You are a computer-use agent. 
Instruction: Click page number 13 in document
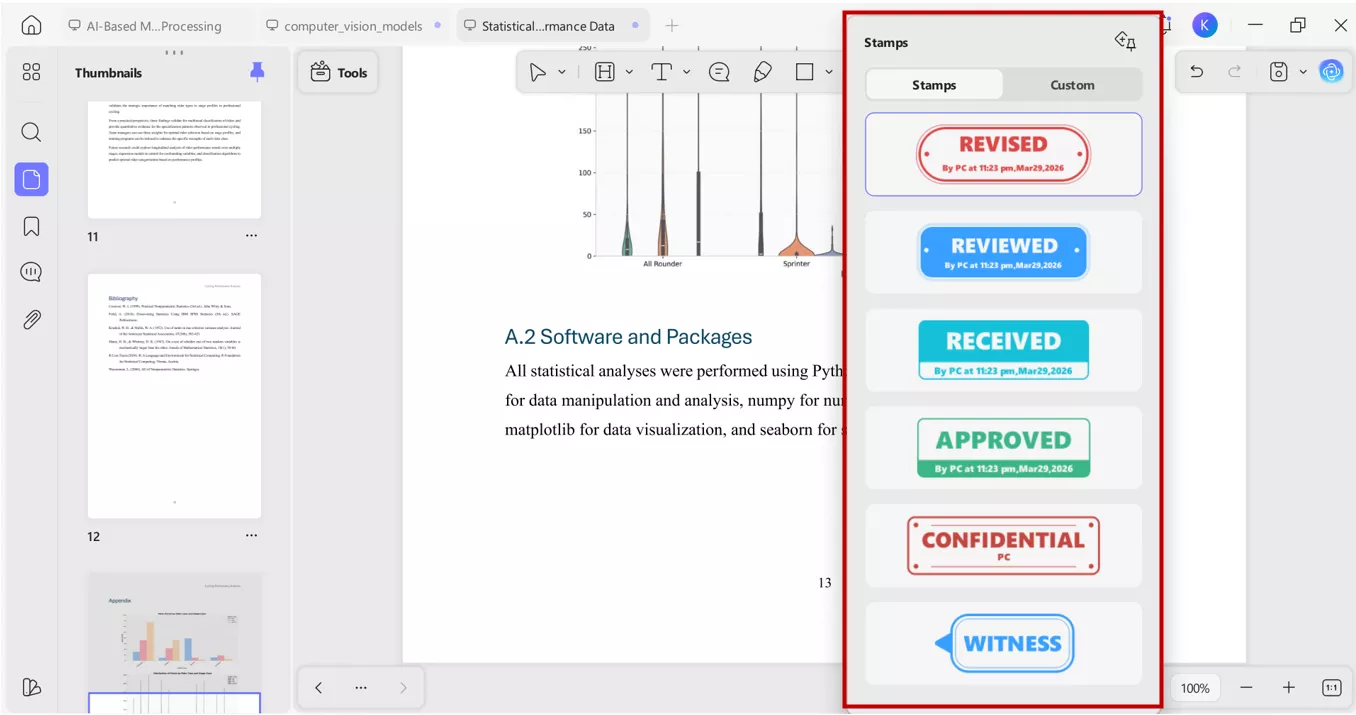point(824,582)
